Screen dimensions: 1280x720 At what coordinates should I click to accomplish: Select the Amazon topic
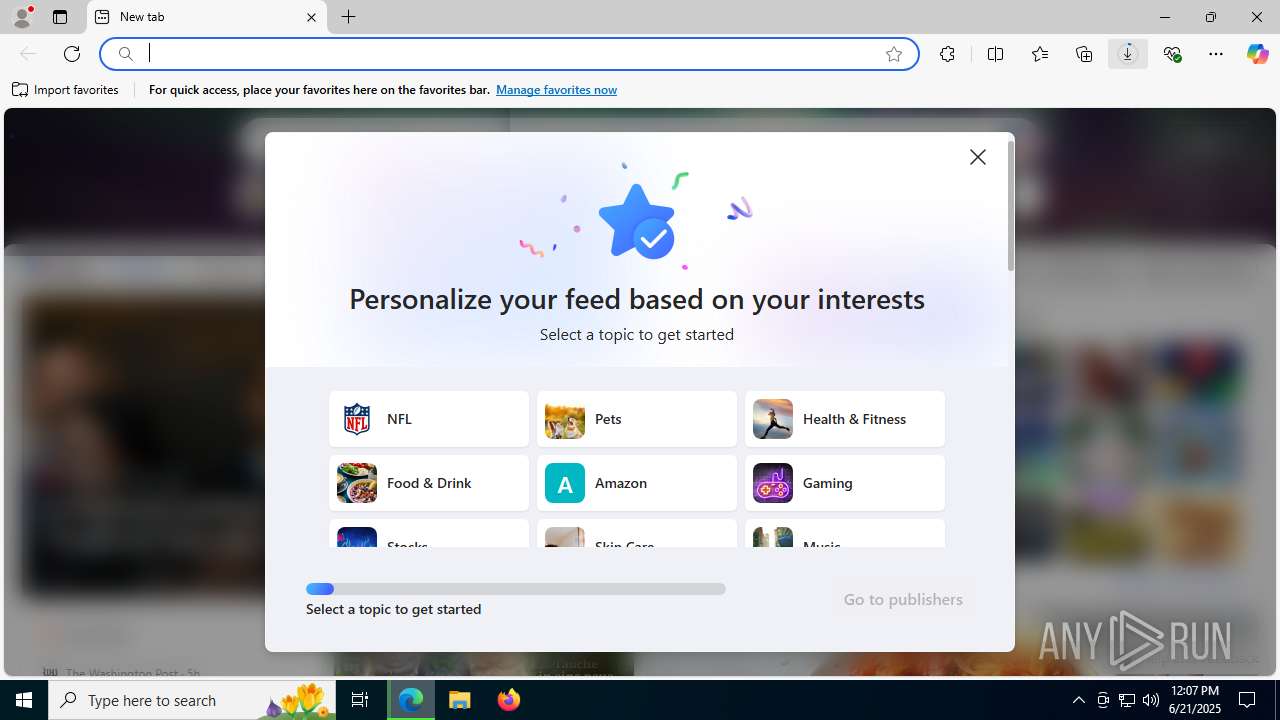point(637,483)
